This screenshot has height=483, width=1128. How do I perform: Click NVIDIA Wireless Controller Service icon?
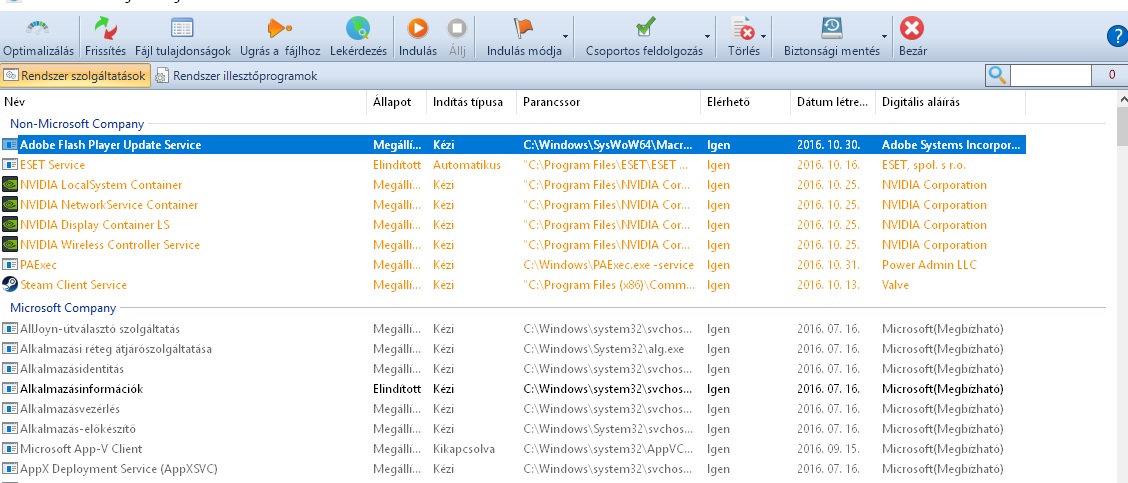(x=10, y=245)
